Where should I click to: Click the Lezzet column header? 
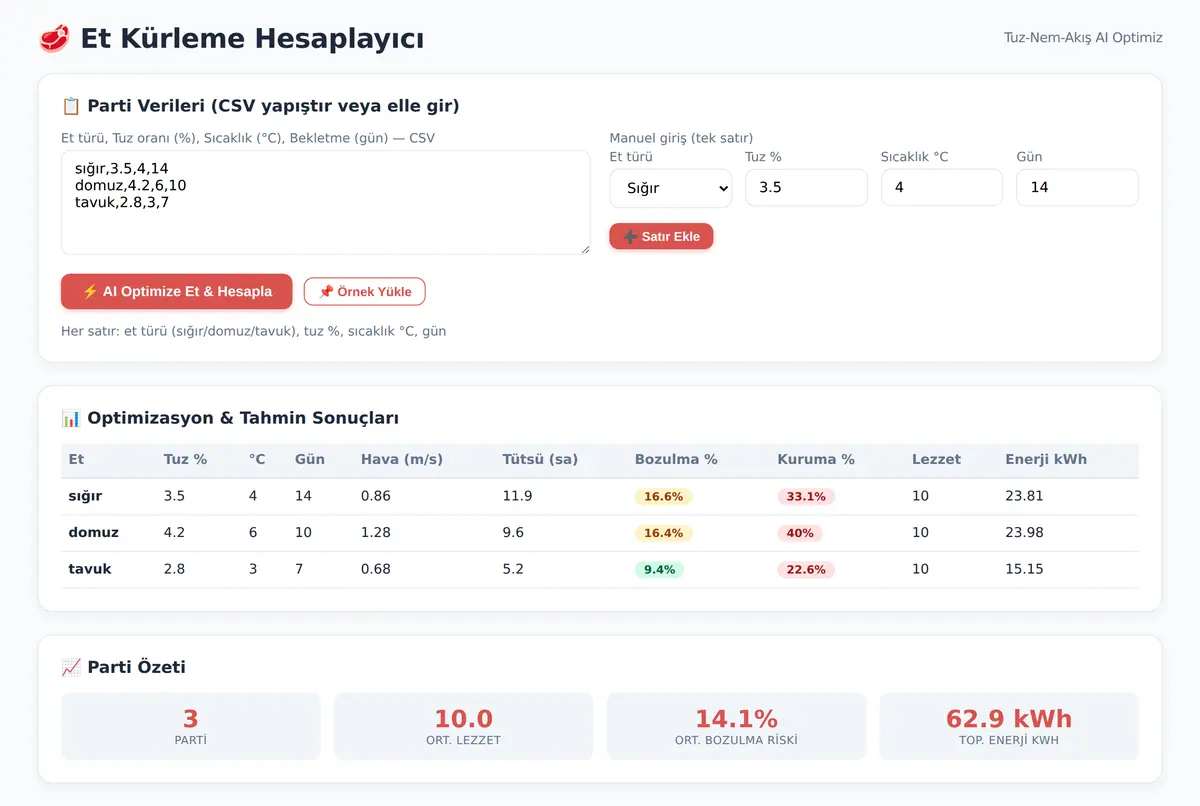936,460
